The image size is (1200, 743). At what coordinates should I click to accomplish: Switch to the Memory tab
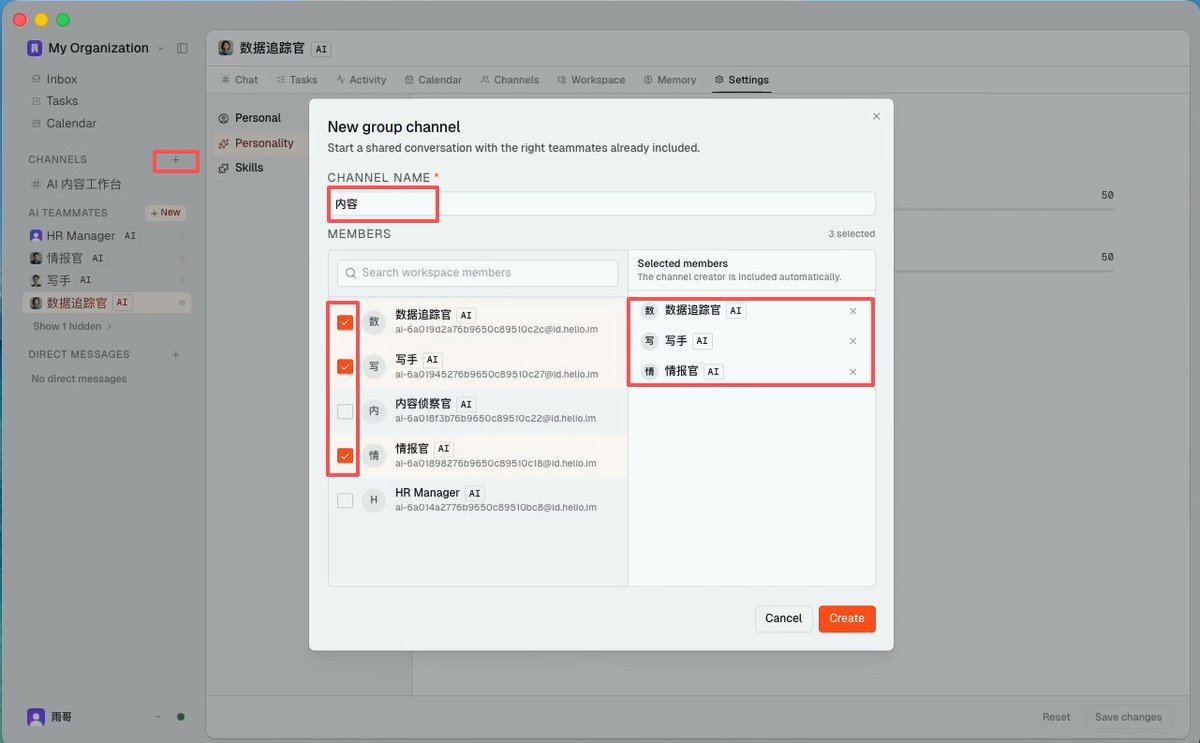click(670, 80)
